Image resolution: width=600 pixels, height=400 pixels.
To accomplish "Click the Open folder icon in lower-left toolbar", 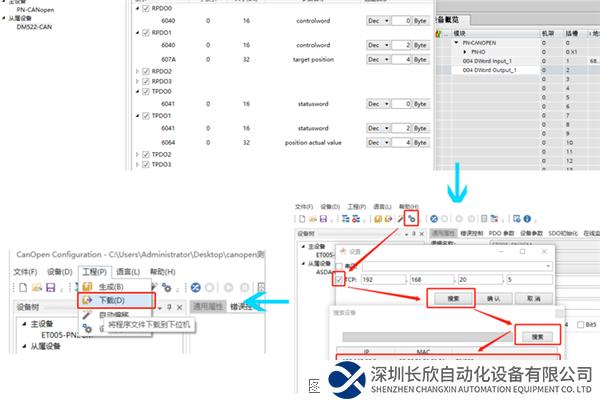I will pyautogui.click(x=36, y=285).
